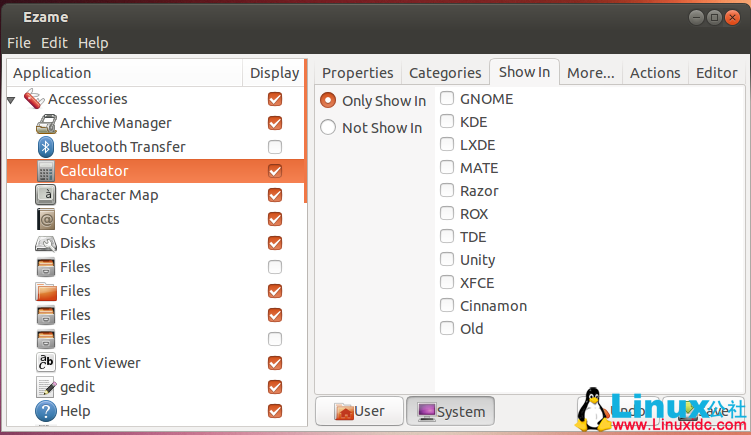Open the Edit menu
751x435 pixels.
(x=54, y=43)
